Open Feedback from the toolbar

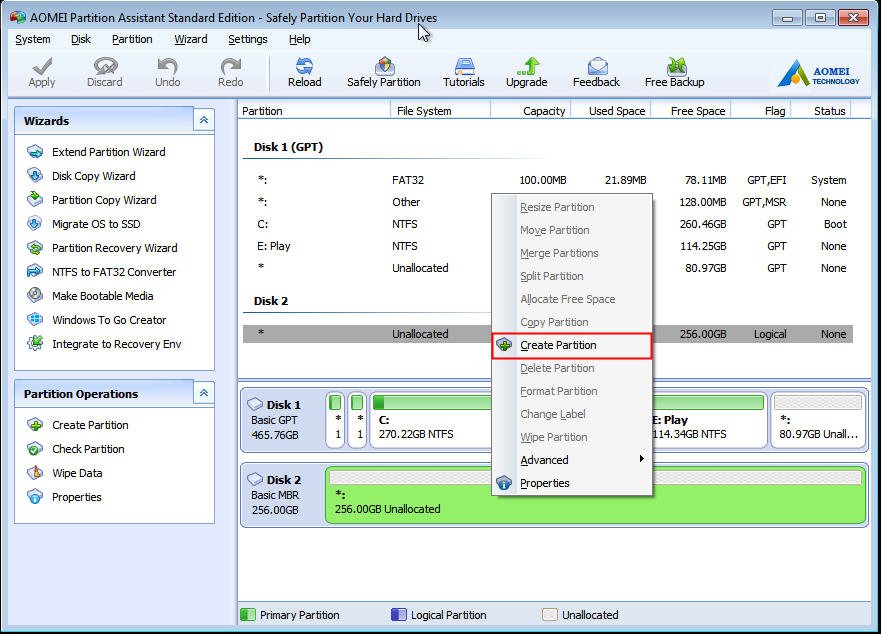click(596, 73)
